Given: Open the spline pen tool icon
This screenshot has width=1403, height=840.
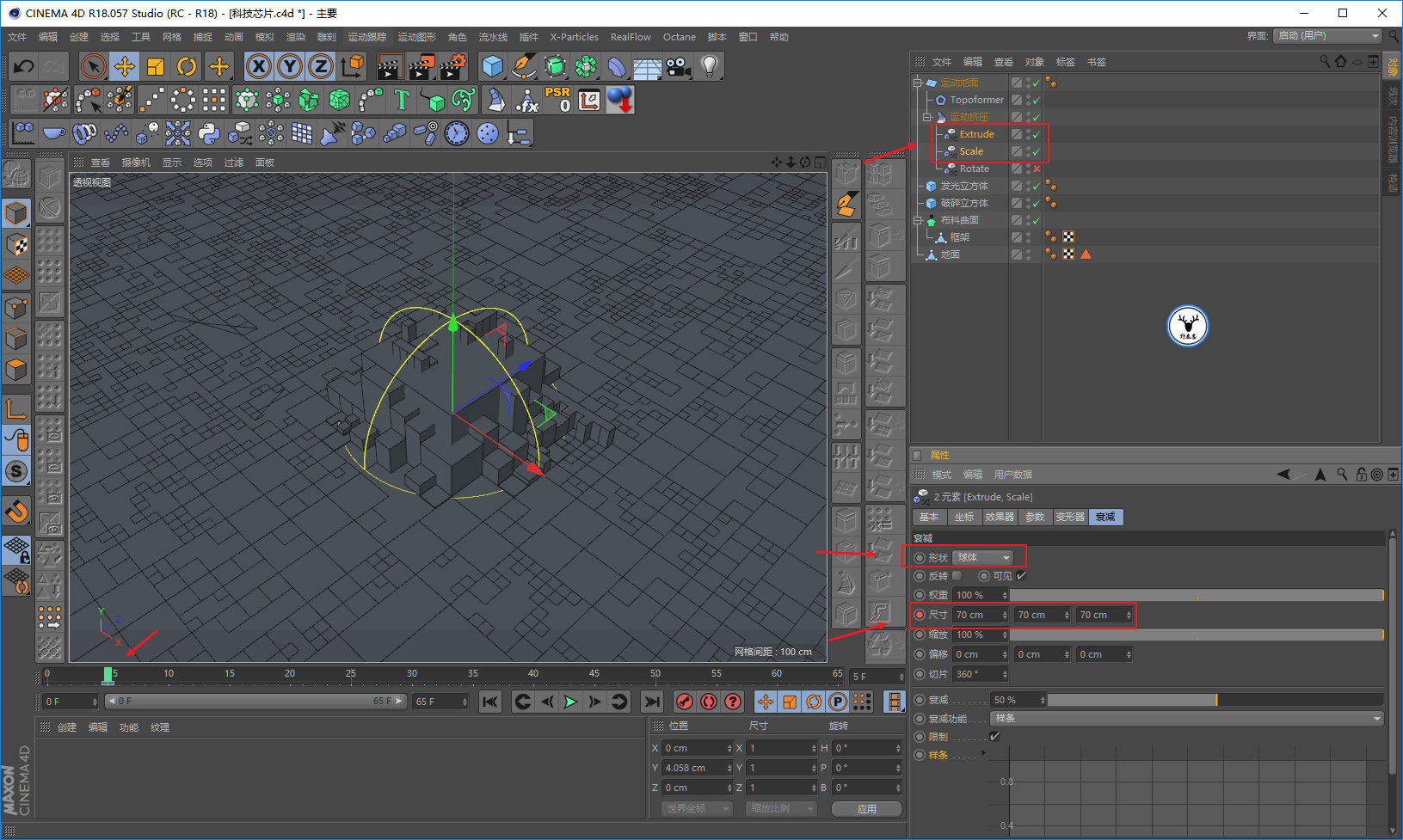Looking at the screenshot, I should 523,66.
